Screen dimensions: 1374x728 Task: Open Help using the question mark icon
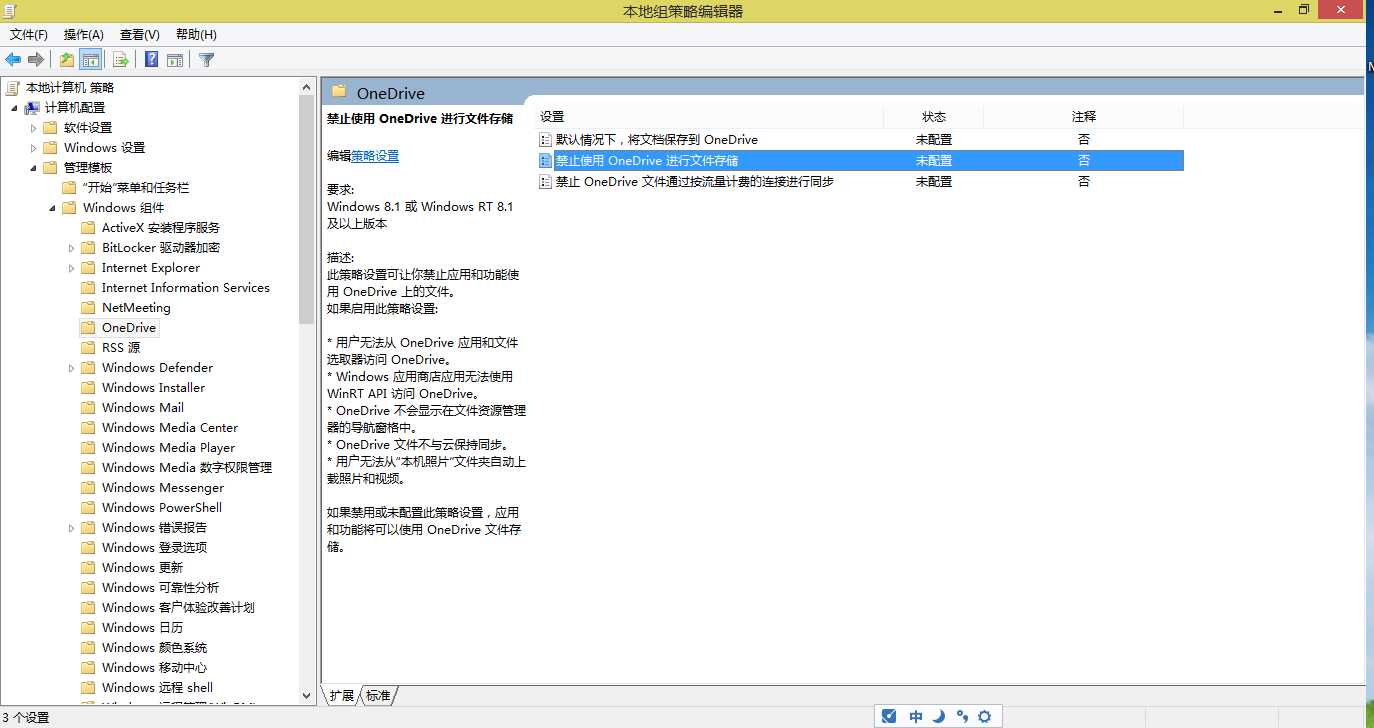(151, 60)
